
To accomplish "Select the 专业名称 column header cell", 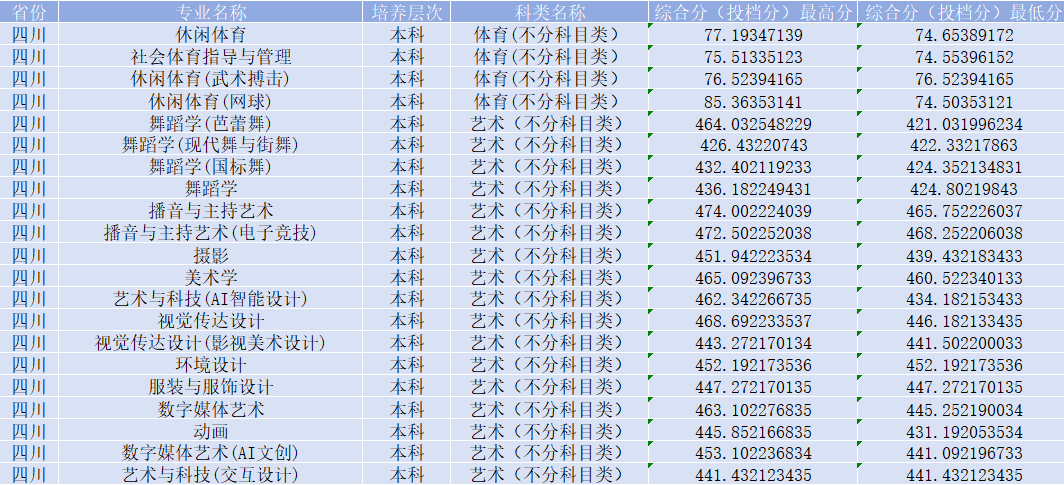I will pos(211,12).
